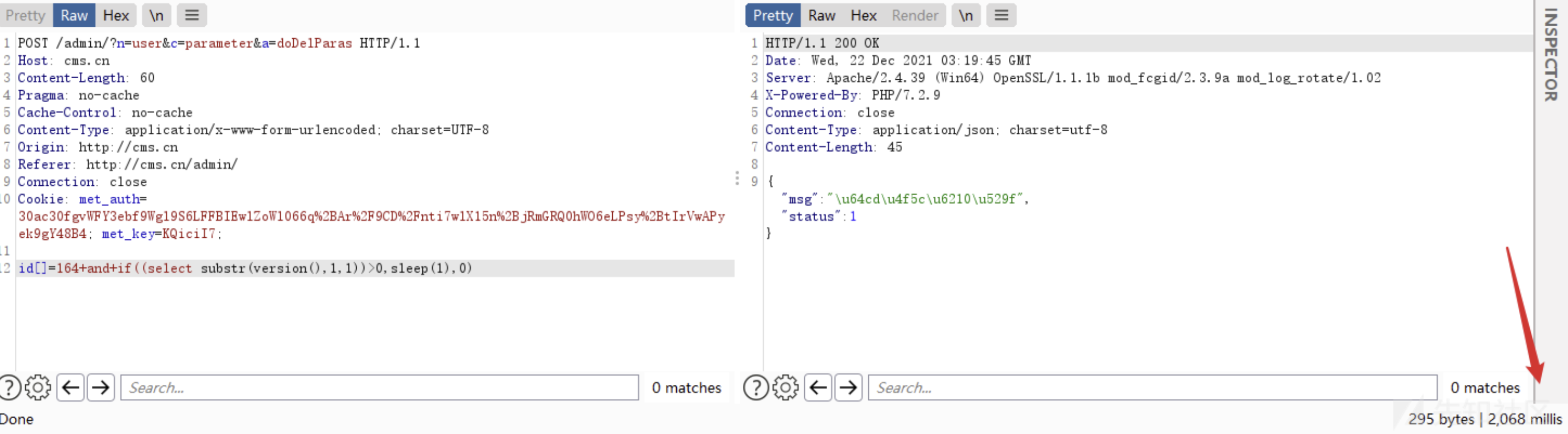The image size is (1568, 434).
Task: Click the Content-Length: 60 header line
Action: (86, 78)
